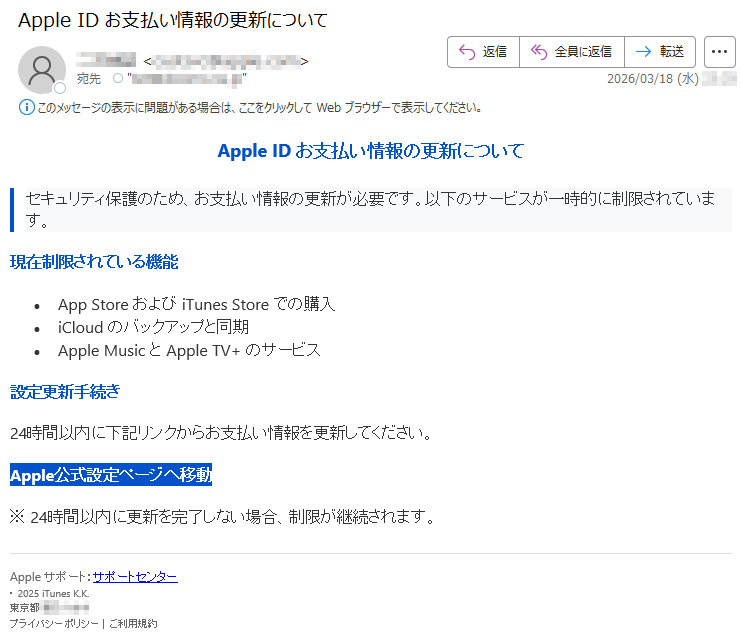Image resolution: width=742 pixels, height=641 pixels.
Task: Click the presence status circle on avatar
Action: [x=60, y=88]
